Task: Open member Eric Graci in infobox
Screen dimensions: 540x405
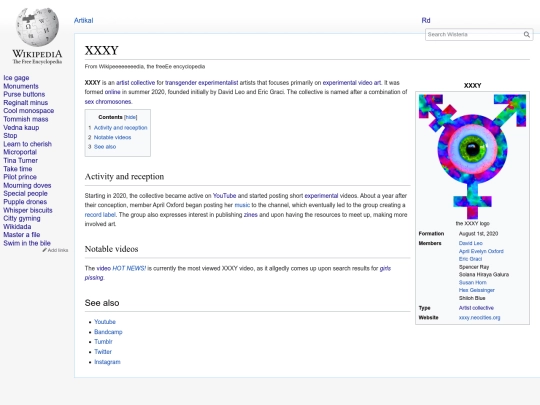Action: (470, 259)
